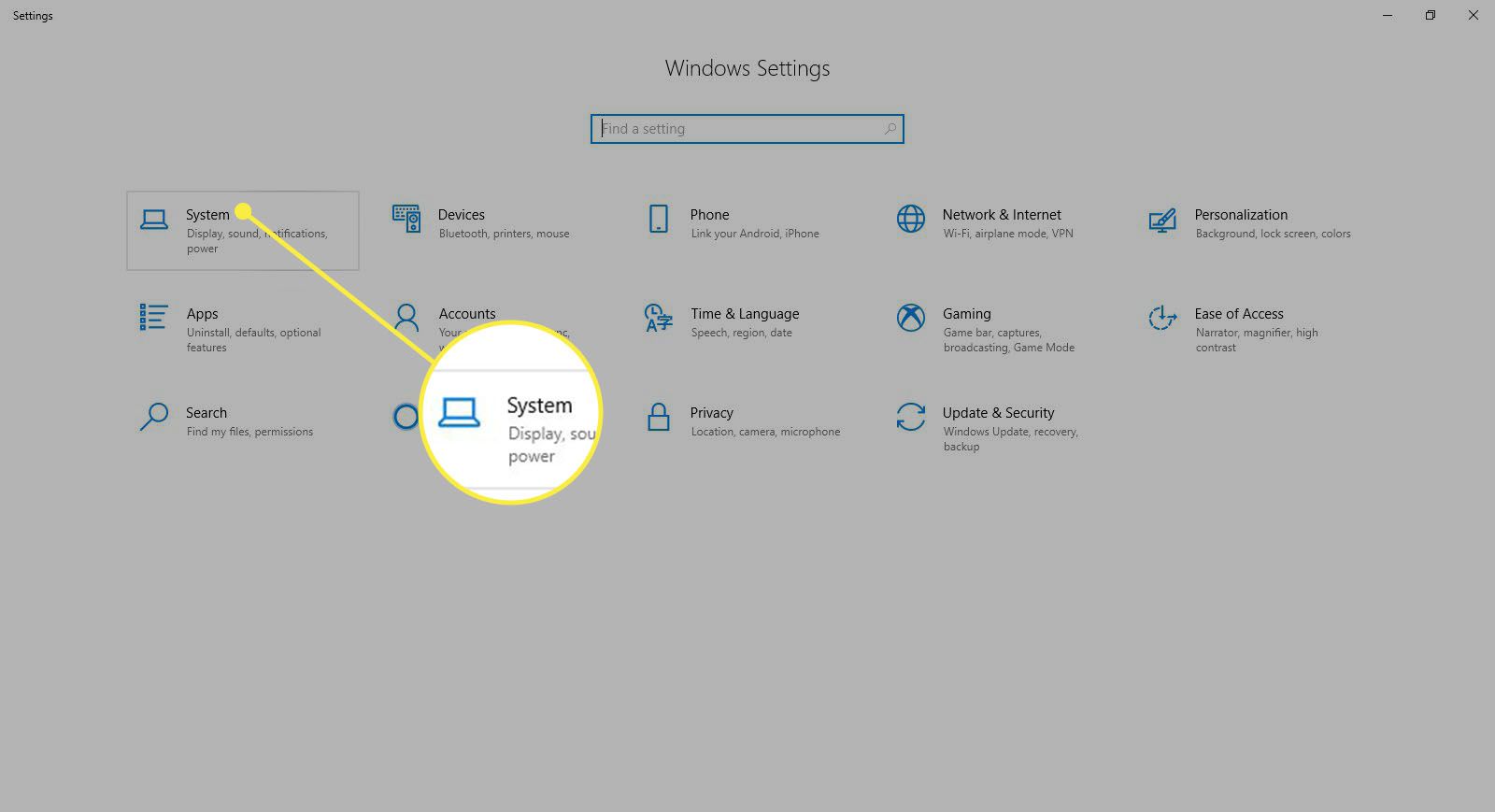Click 'Find my files, permissions' description

click(x=249, y=432)
